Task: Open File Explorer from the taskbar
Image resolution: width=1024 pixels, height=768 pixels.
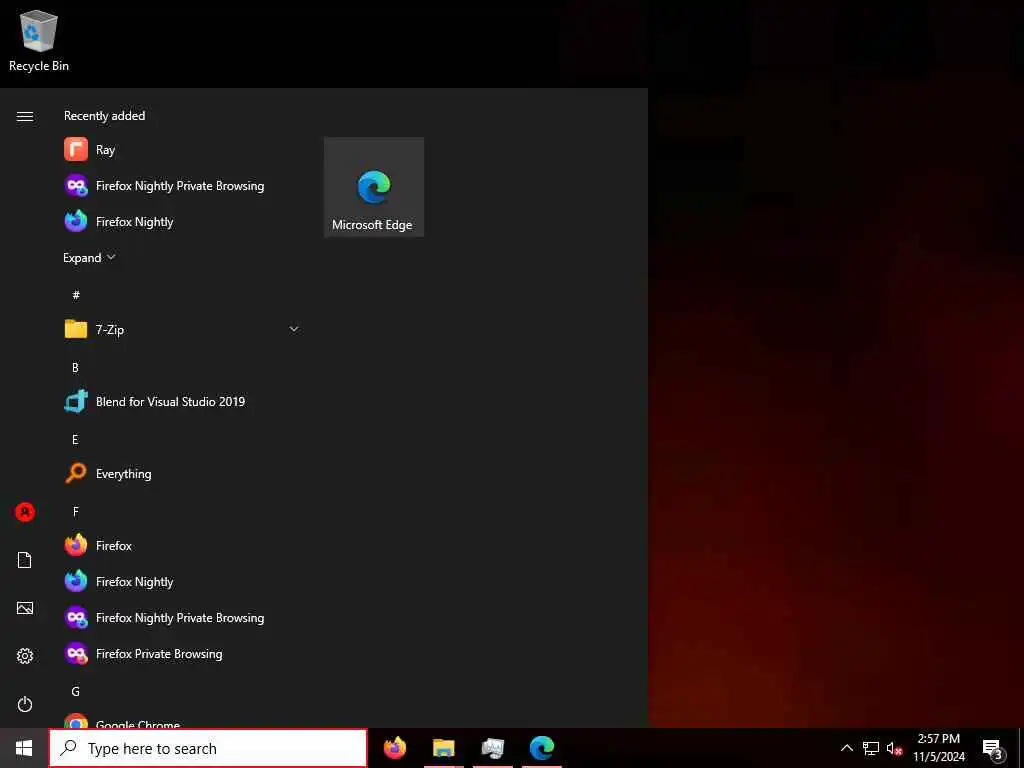Action: (x=443, y=748)
